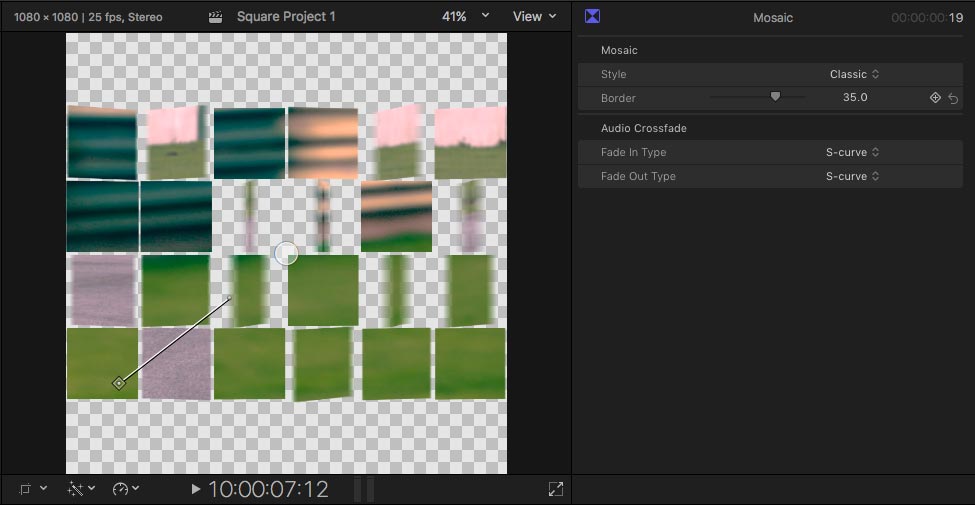The height and width of the screenshot is (505, 975).
Task: Click the Style parameter label
Action: (613, 74)
